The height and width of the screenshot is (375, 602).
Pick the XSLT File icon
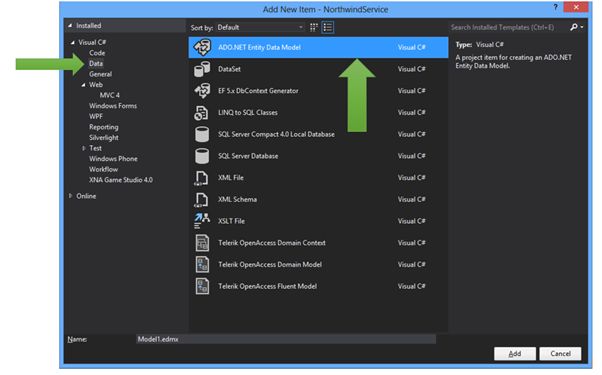tap(202, 221)
